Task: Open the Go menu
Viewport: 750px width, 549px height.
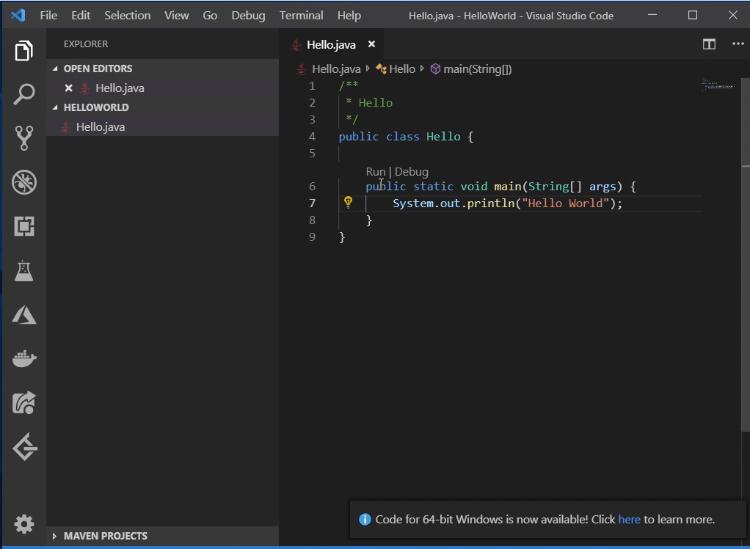Action: (x=210, y=15)
